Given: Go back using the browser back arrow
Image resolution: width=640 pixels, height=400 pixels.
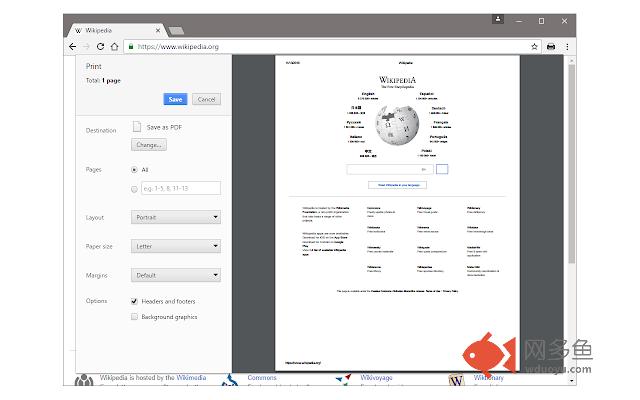Looking at the screenshot, I should click(x=73, y=47).
